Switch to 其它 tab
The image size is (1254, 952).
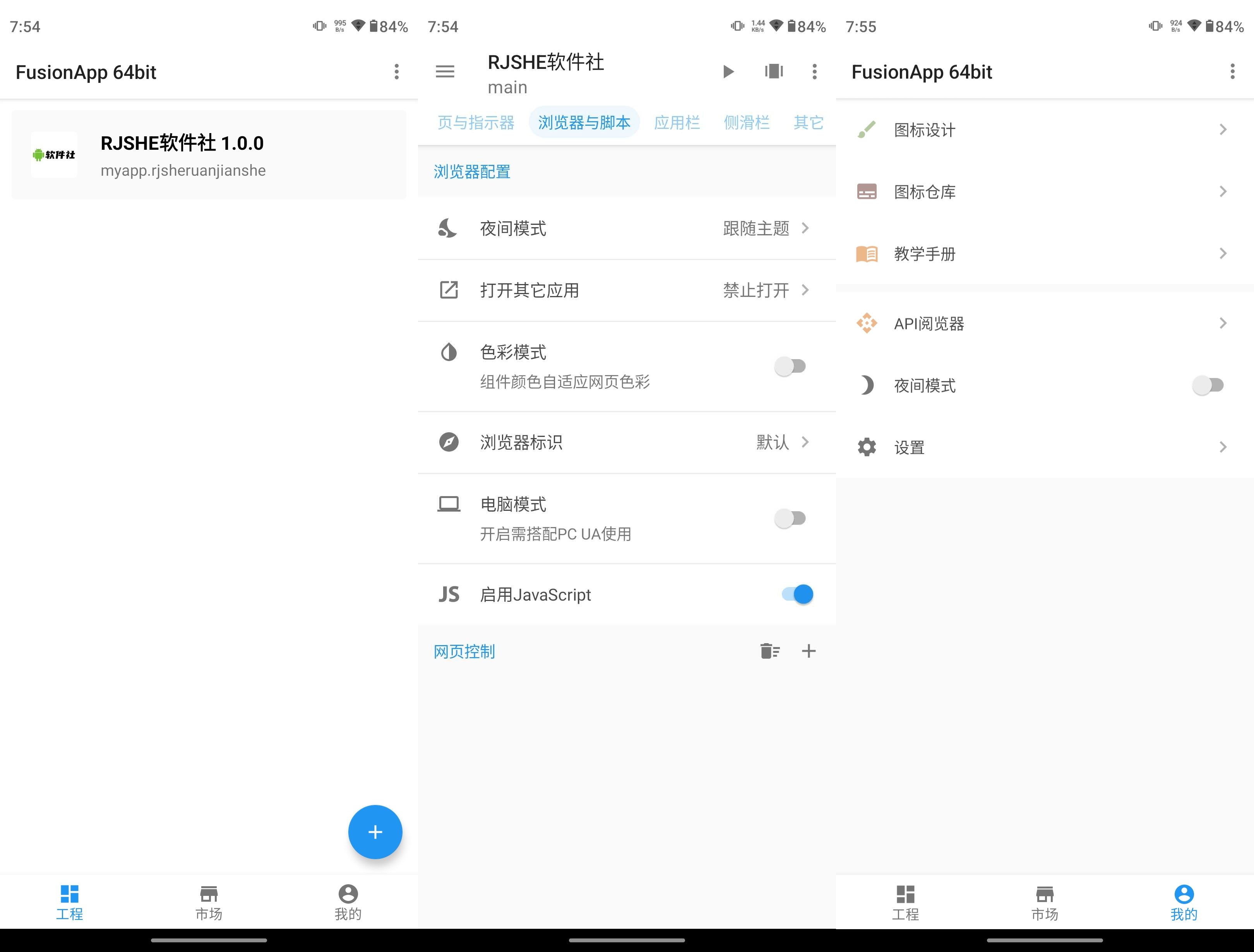tap(809, 122)
